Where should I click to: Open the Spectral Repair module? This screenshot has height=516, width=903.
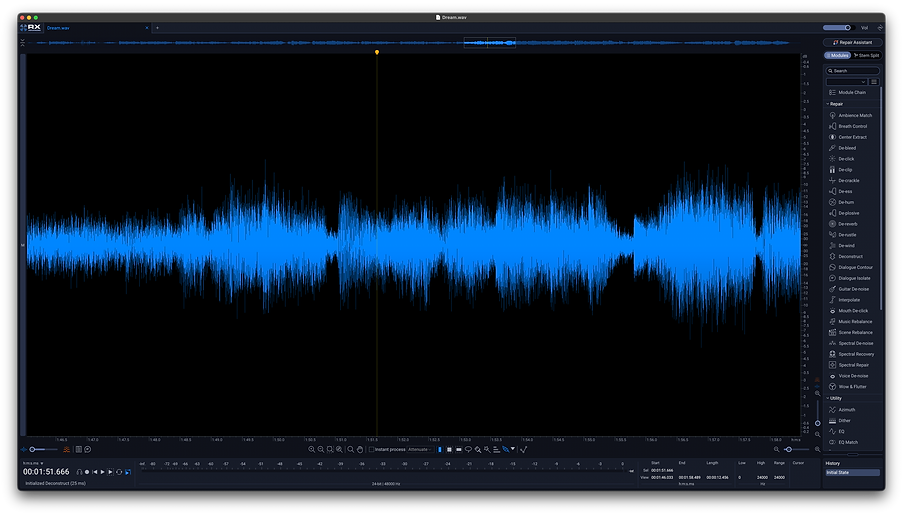[x=851, y=365]
